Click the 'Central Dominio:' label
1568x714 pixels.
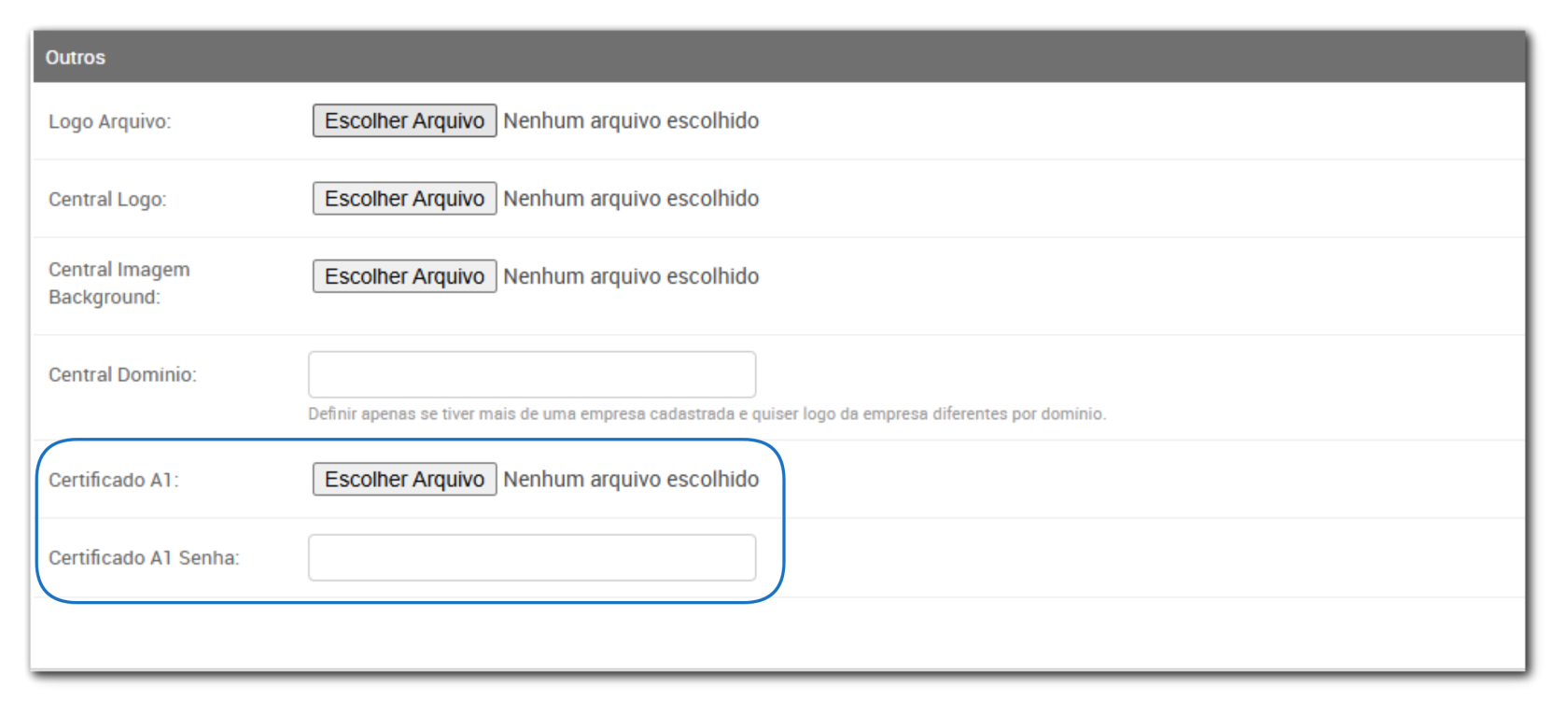[x=122, y=375]
